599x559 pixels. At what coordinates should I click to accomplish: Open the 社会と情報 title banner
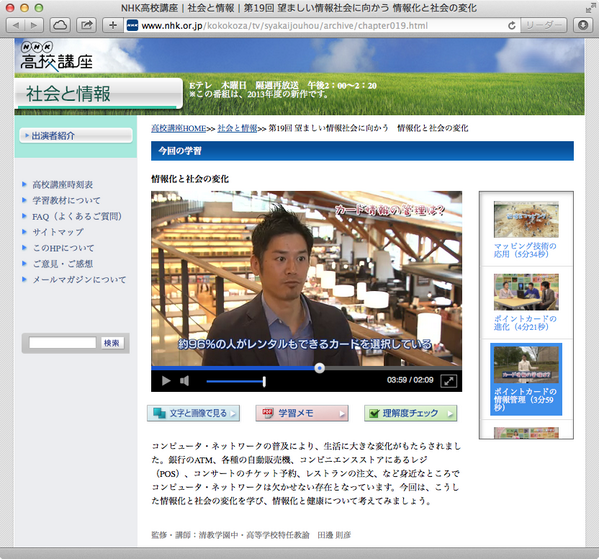pos(99,94)
